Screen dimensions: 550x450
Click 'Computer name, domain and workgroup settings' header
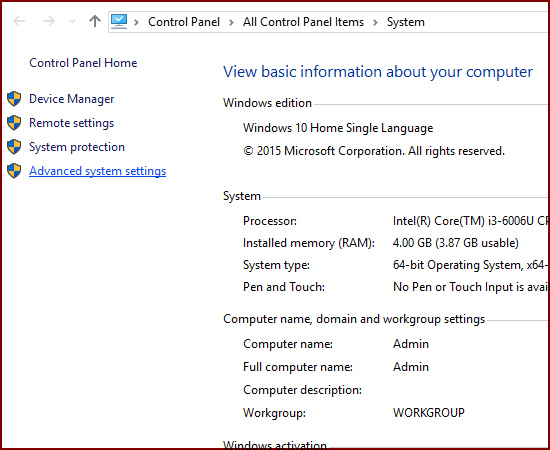click(354, 319)
